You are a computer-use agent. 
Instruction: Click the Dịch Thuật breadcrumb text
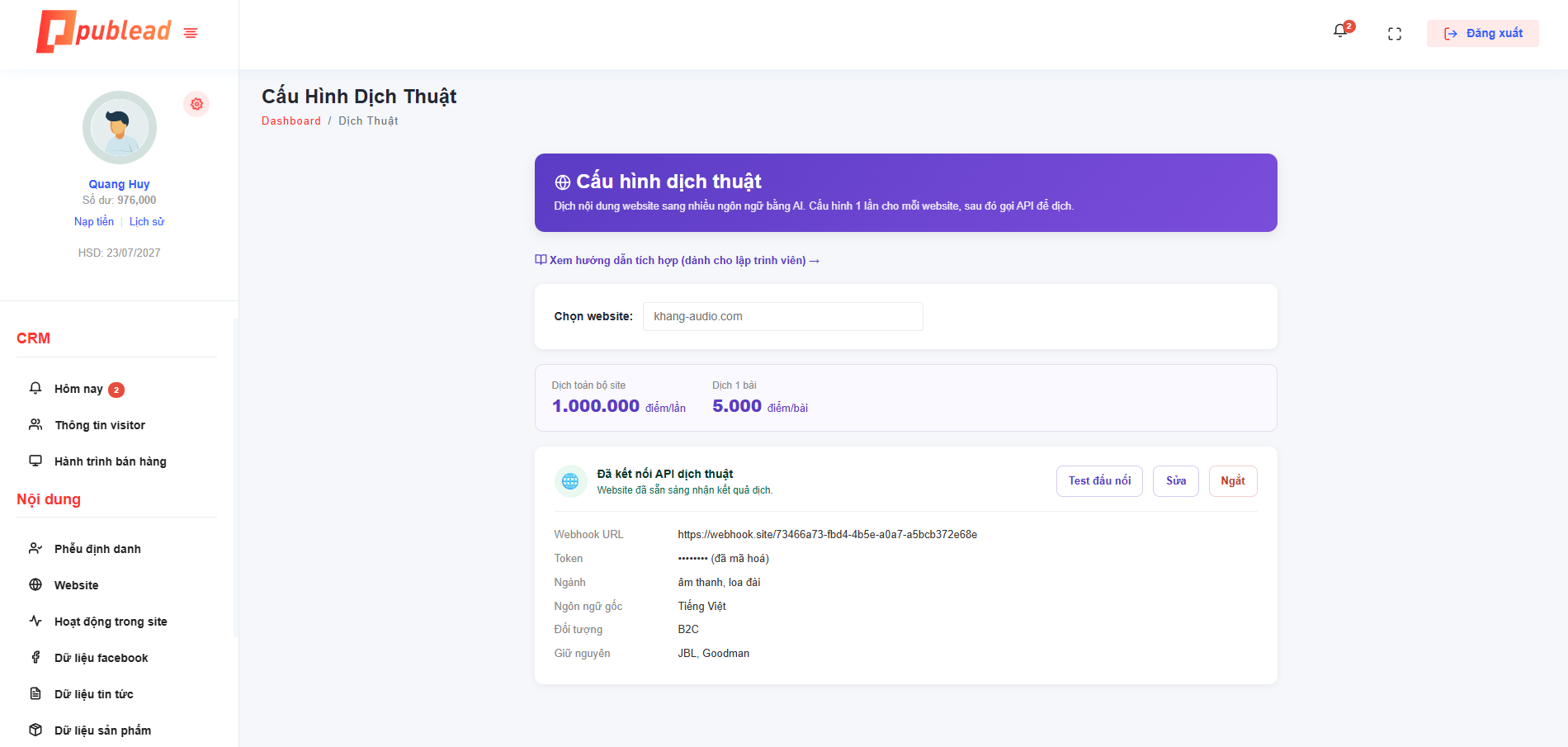coord(368,121)
